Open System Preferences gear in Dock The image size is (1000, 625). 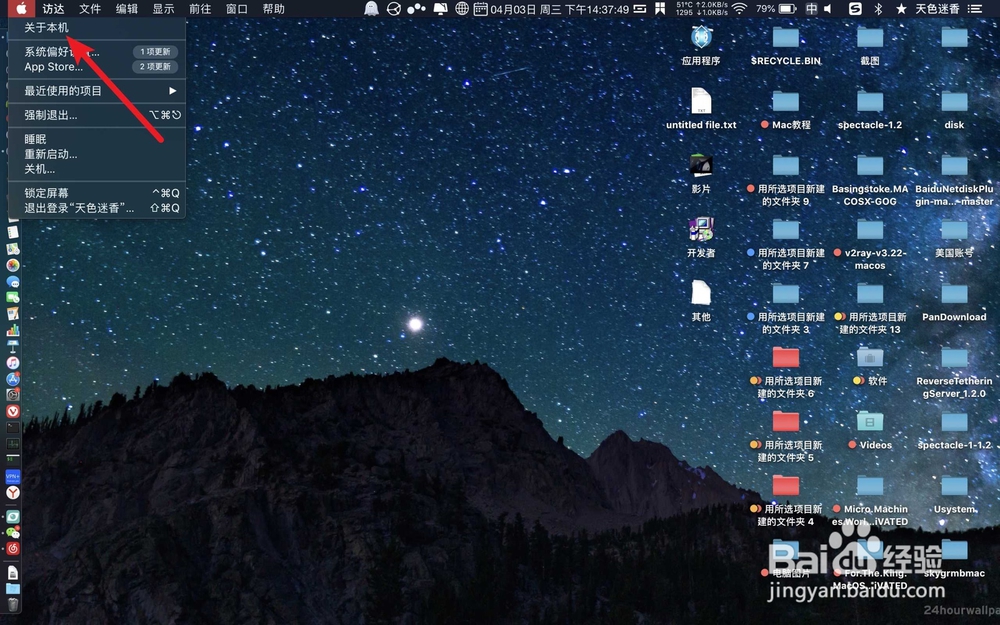click(x=13, y=395)
